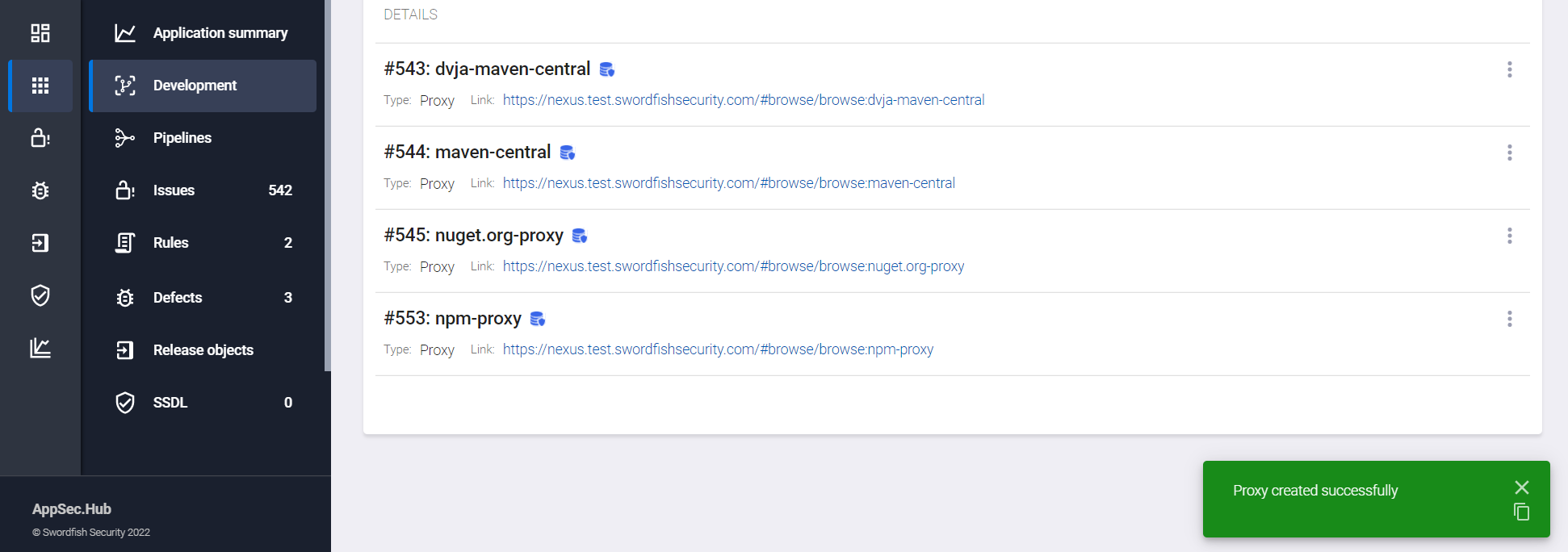Click the lock alert icon in left rail

40,138
